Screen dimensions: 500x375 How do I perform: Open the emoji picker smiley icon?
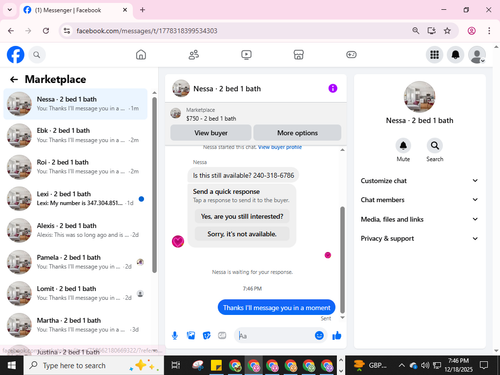click(x=319, y=335)
